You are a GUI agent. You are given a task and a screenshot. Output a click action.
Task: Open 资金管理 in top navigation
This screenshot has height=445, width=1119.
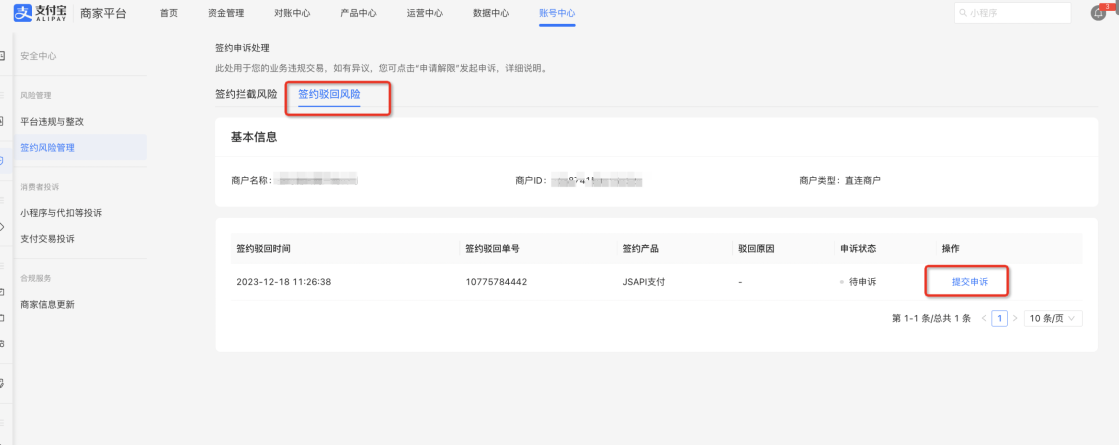coord(226,14)
